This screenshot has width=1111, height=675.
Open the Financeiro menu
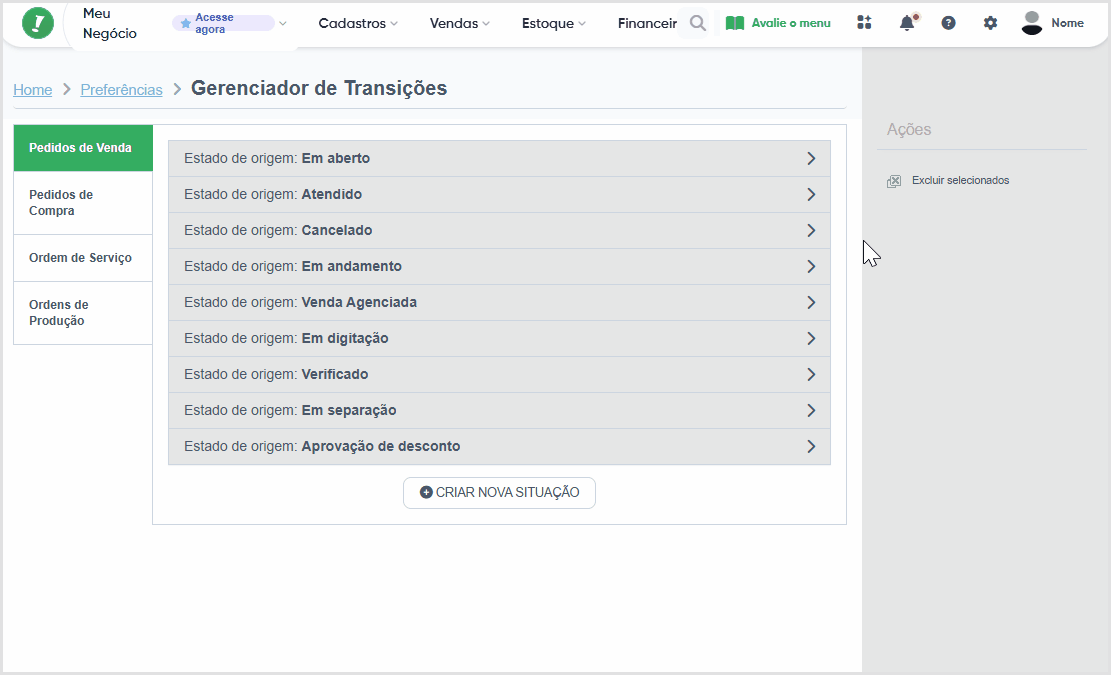(x=647, y=23)
